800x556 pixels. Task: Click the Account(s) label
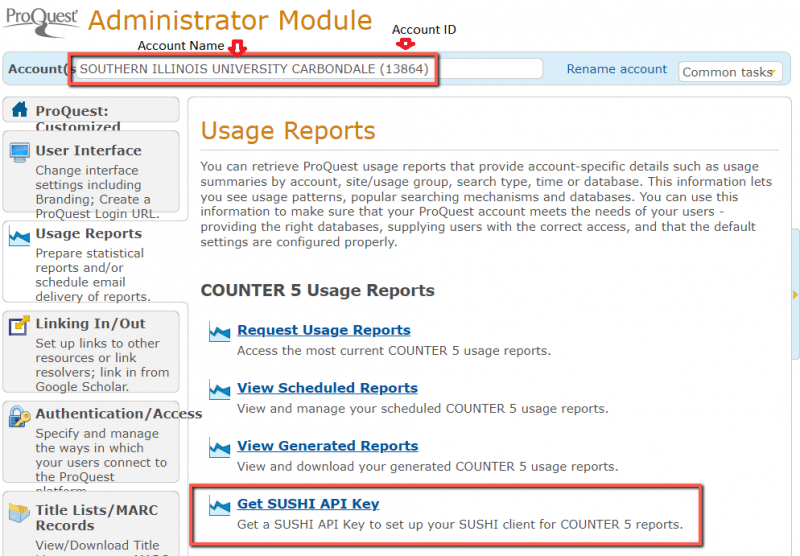(41, 69)
